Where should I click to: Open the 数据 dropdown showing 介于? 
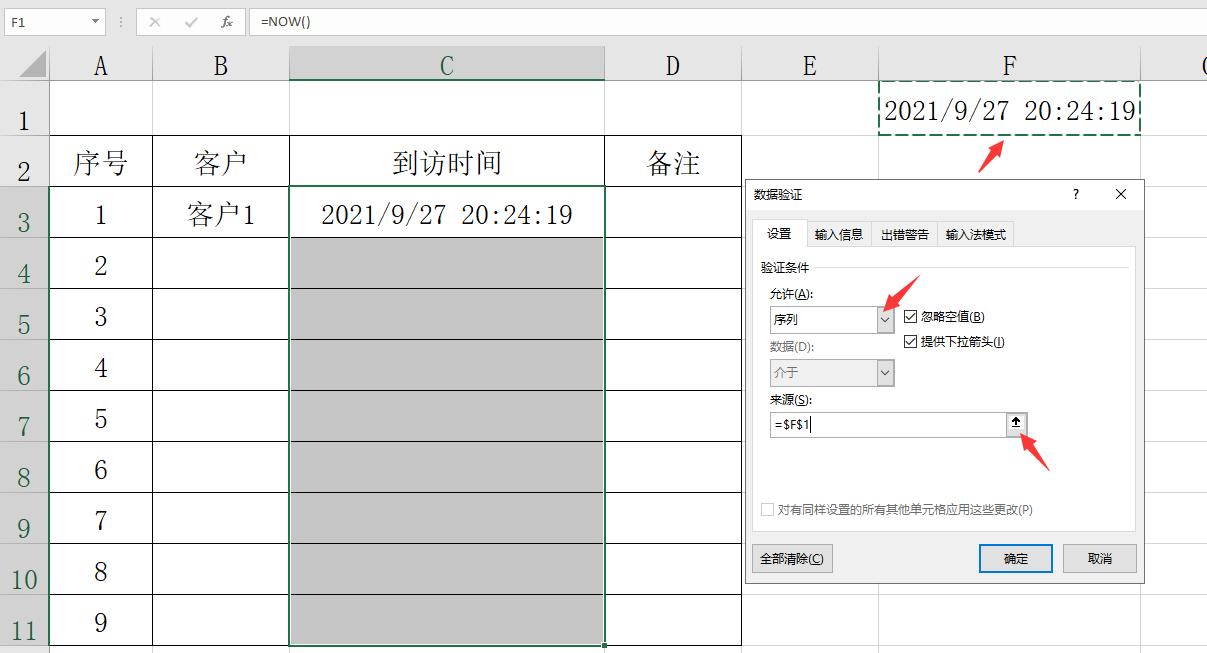coord(885,373)
